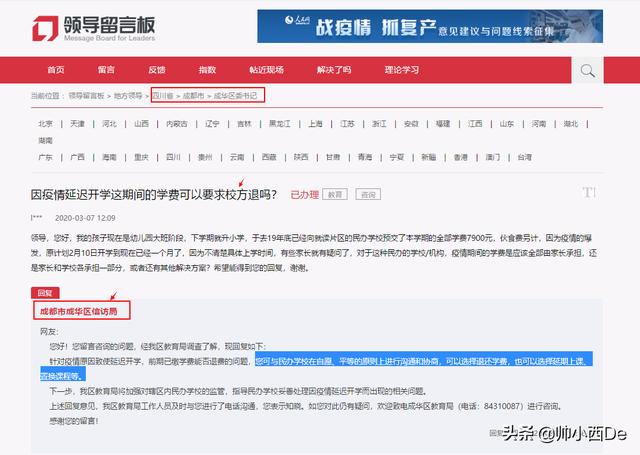
Task: Open the 指数 navigation item
Action: [207, 70]
